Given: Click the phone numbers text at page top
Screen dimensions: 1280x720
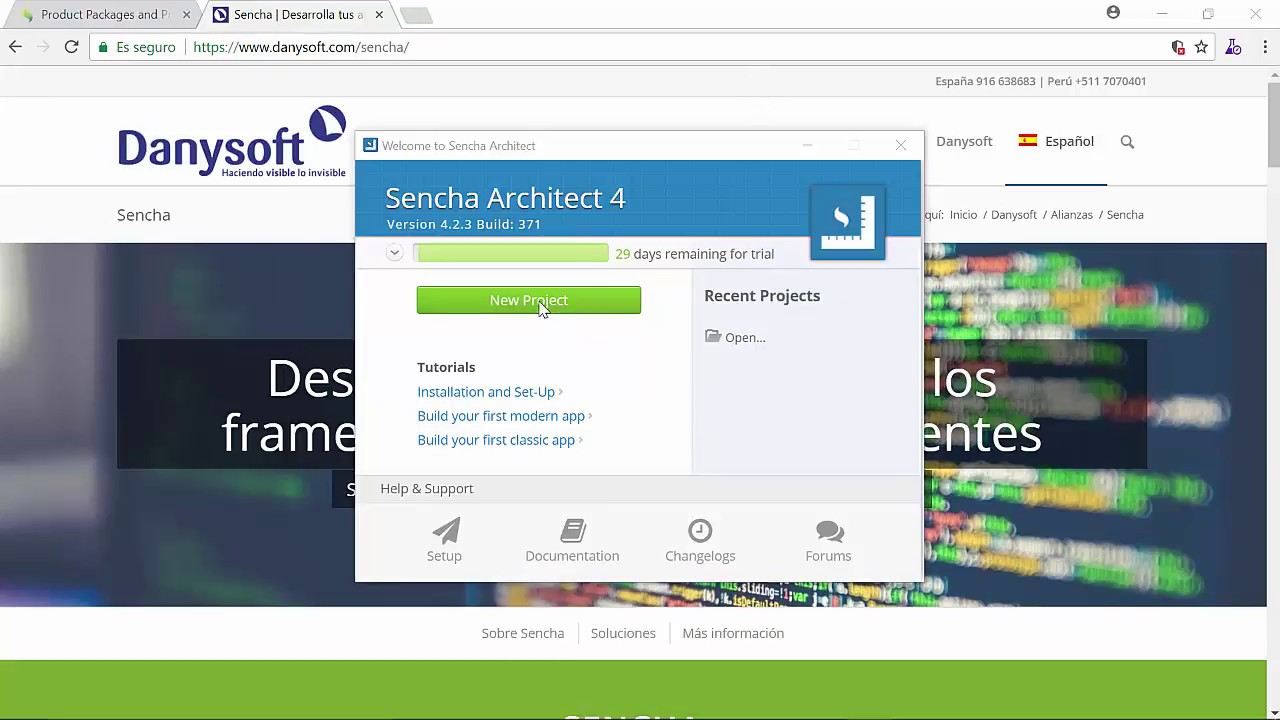Looking at the screenshot, I should 1041,81.
